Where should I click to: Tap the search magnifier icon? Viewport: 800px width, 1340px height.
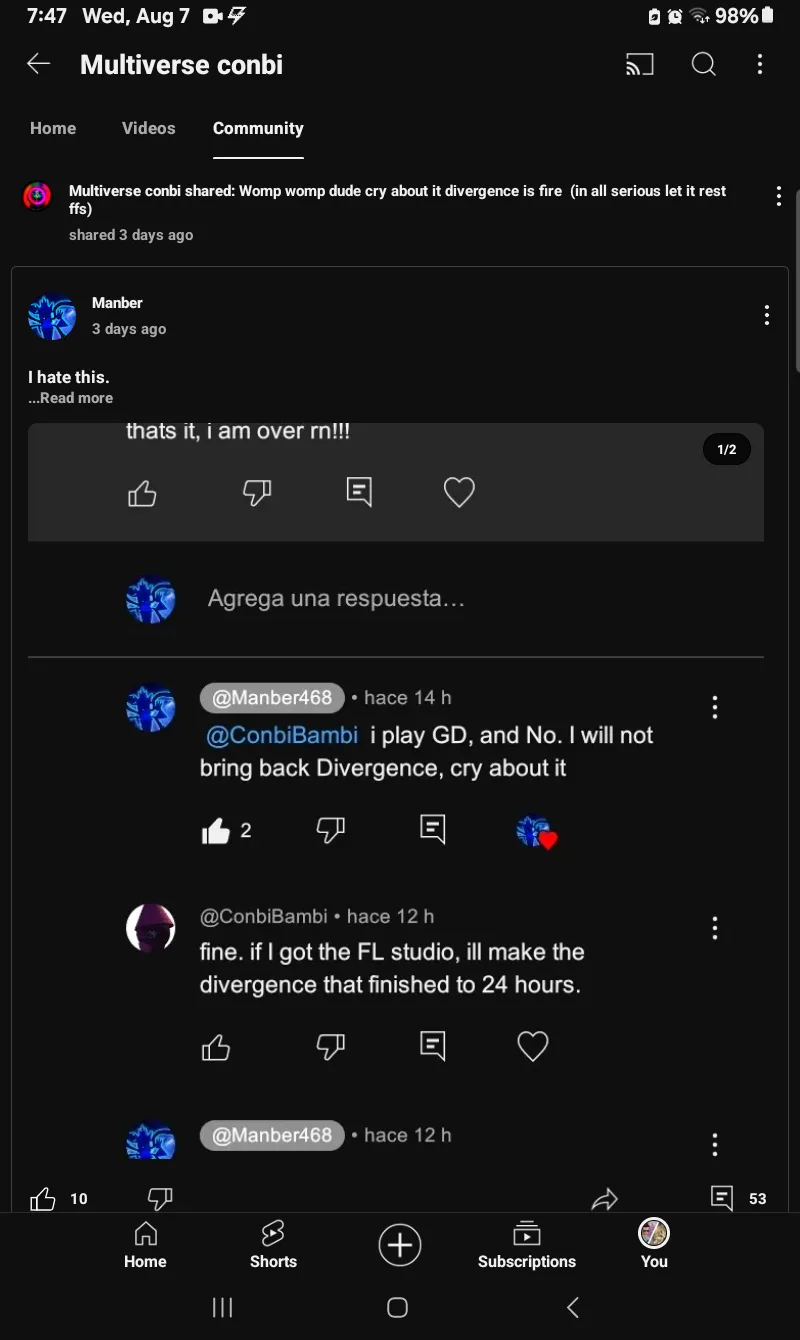[x=704, y=65]
